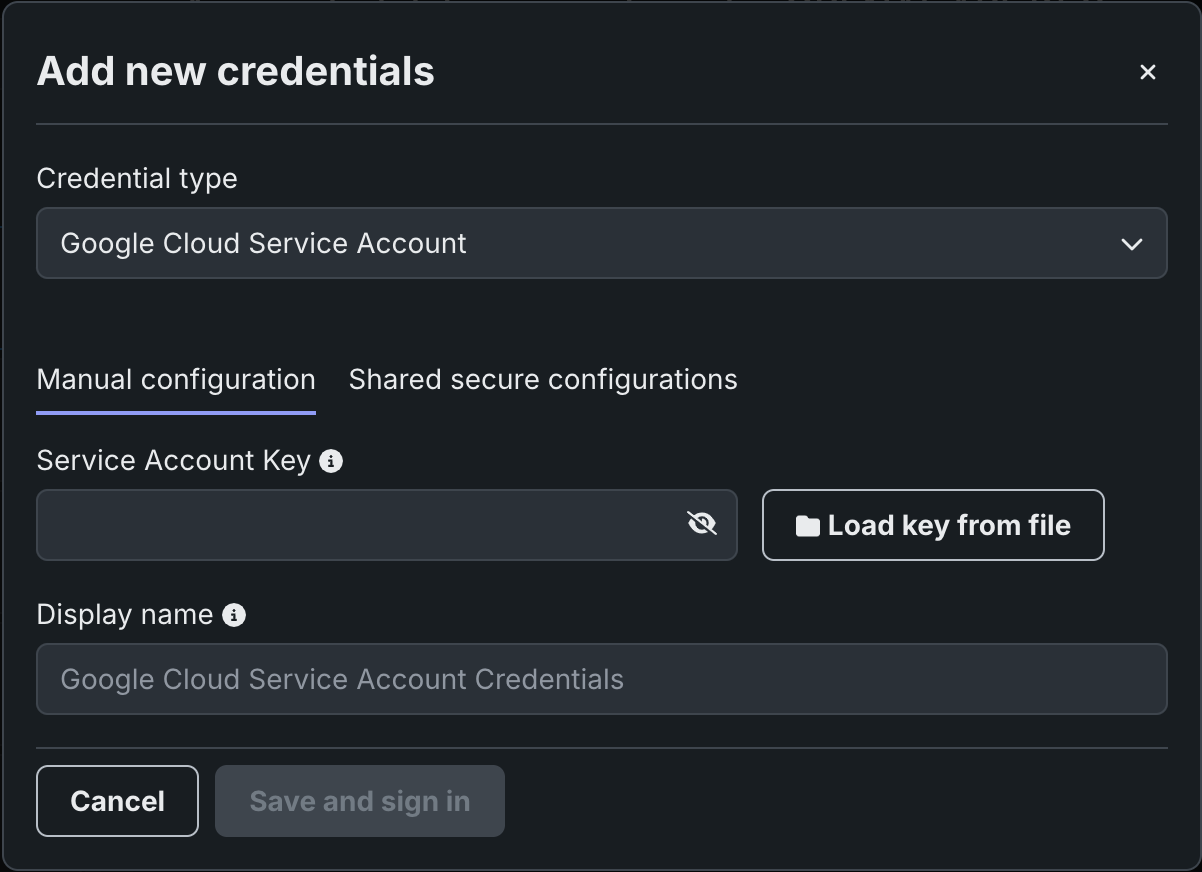Close the Add new credentials dialog
Screen dimensions: 1202x872
point(1147,72)
